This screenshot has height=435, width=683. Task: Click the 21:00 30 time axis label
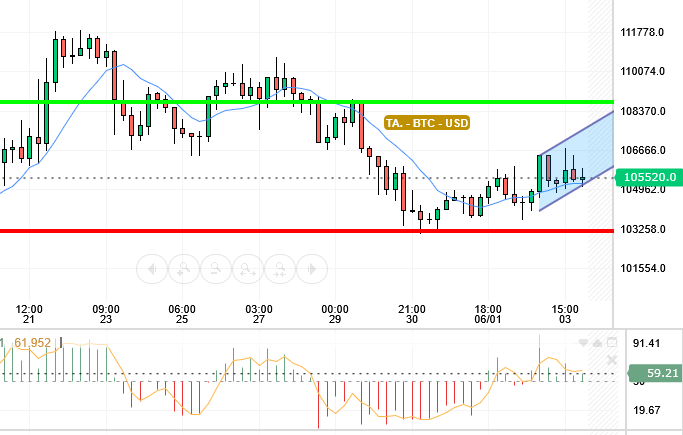click(412, 314)
